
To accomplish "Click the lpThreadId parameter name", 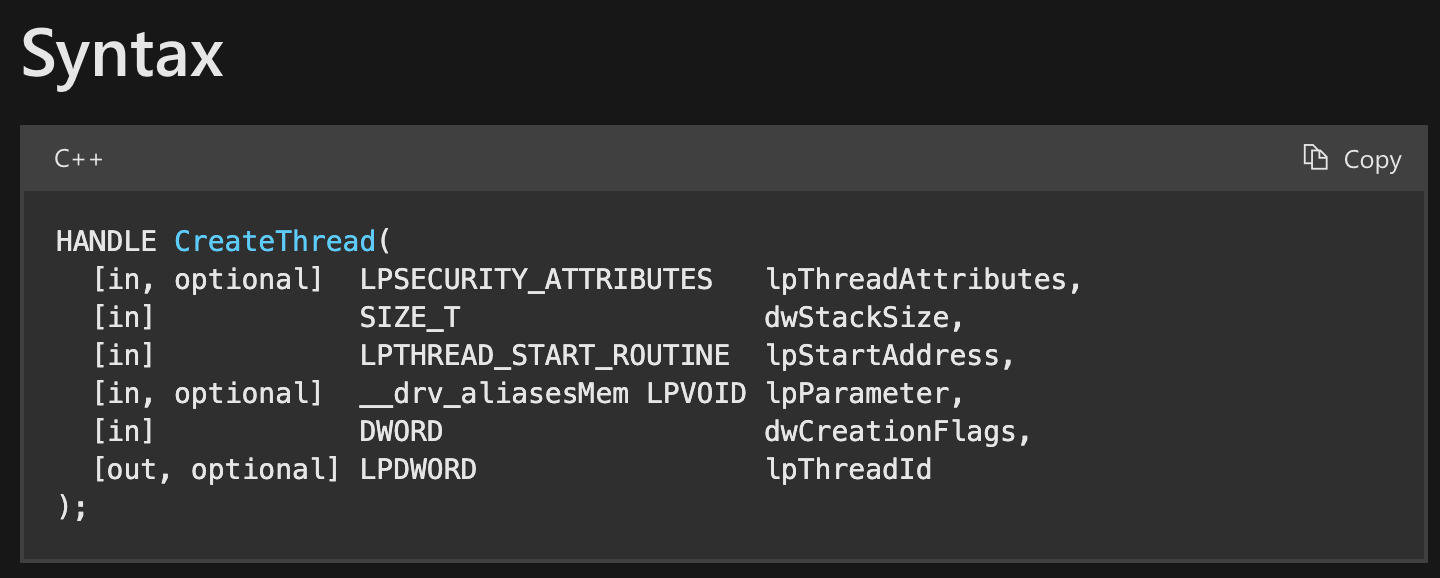I will [848, 470].
